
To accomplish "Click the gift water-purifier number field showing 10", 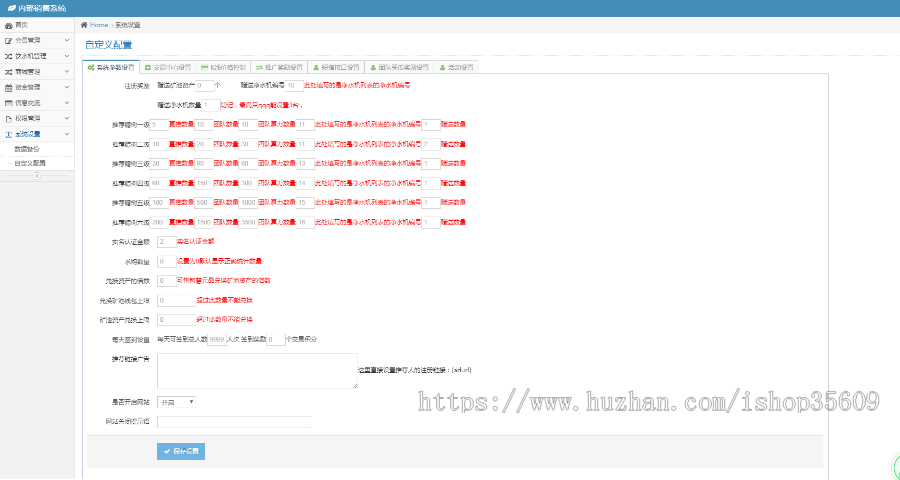I will 294,86.
